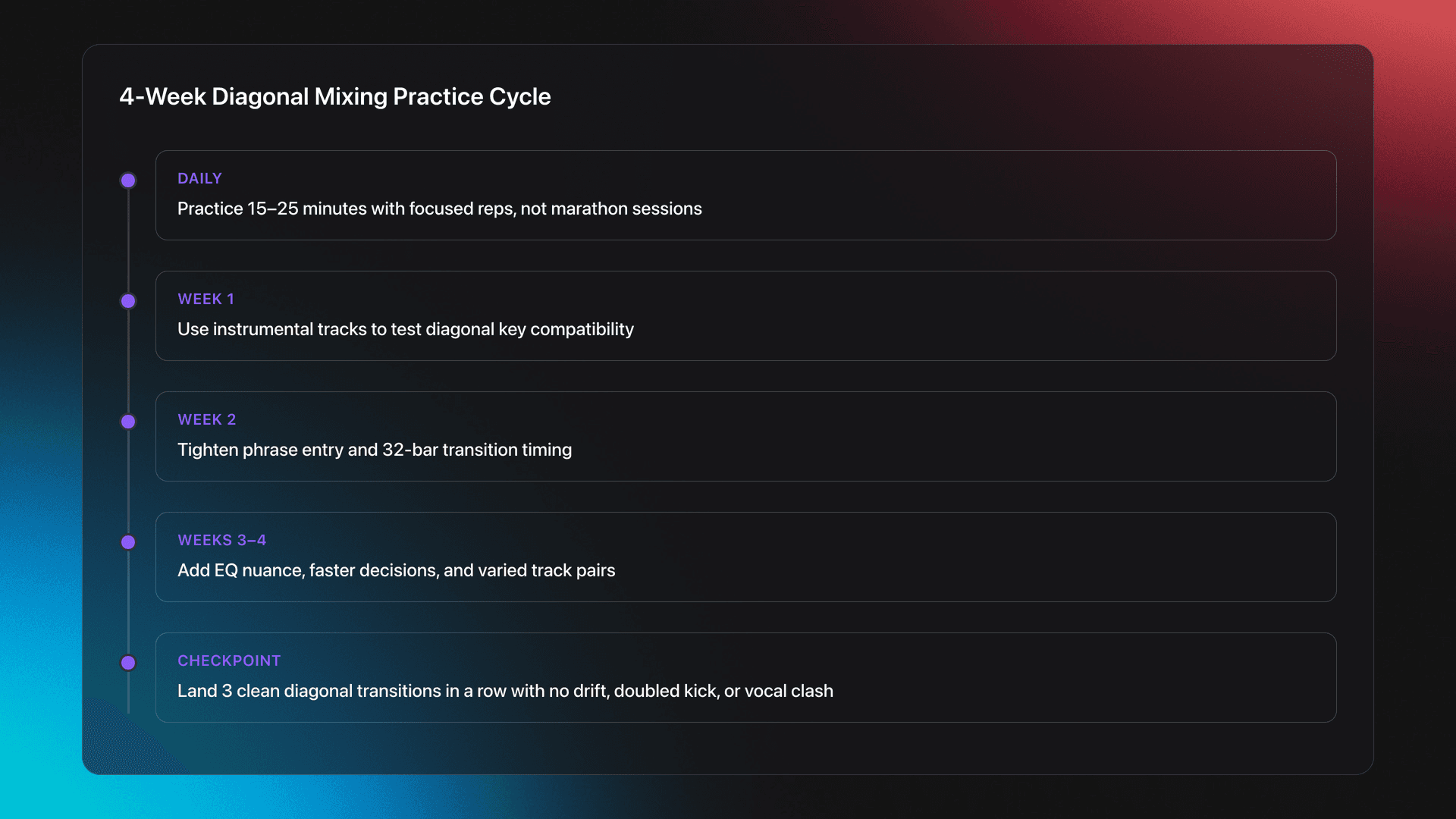Click the Checkpoint timeline dot
This screenshot has width=1456, height=819.
[x=128, y=663]
